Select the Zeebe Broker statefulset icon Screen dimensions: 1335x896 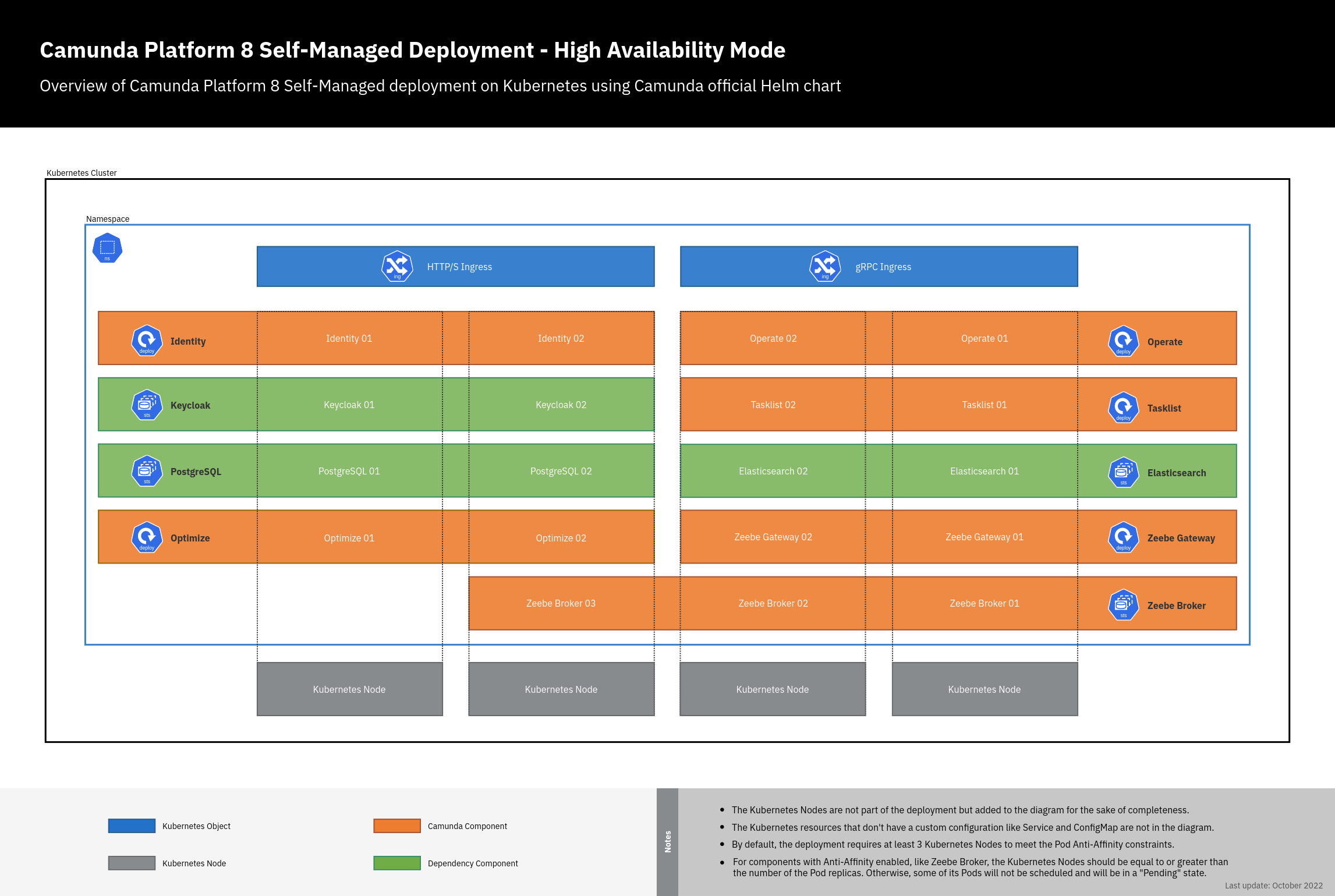click(1123, 605)
